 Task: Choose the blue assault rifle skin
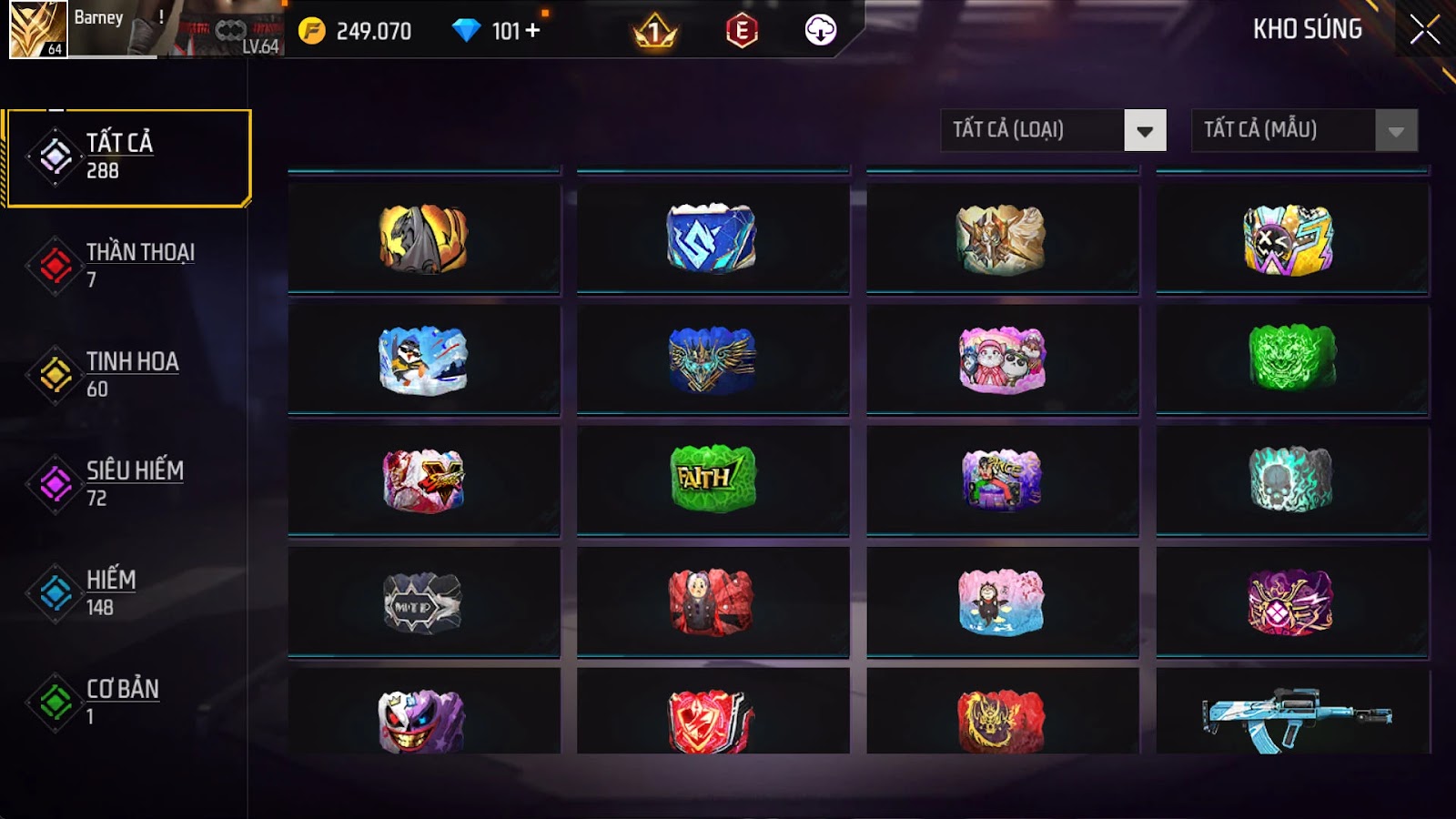point(1293,714)
